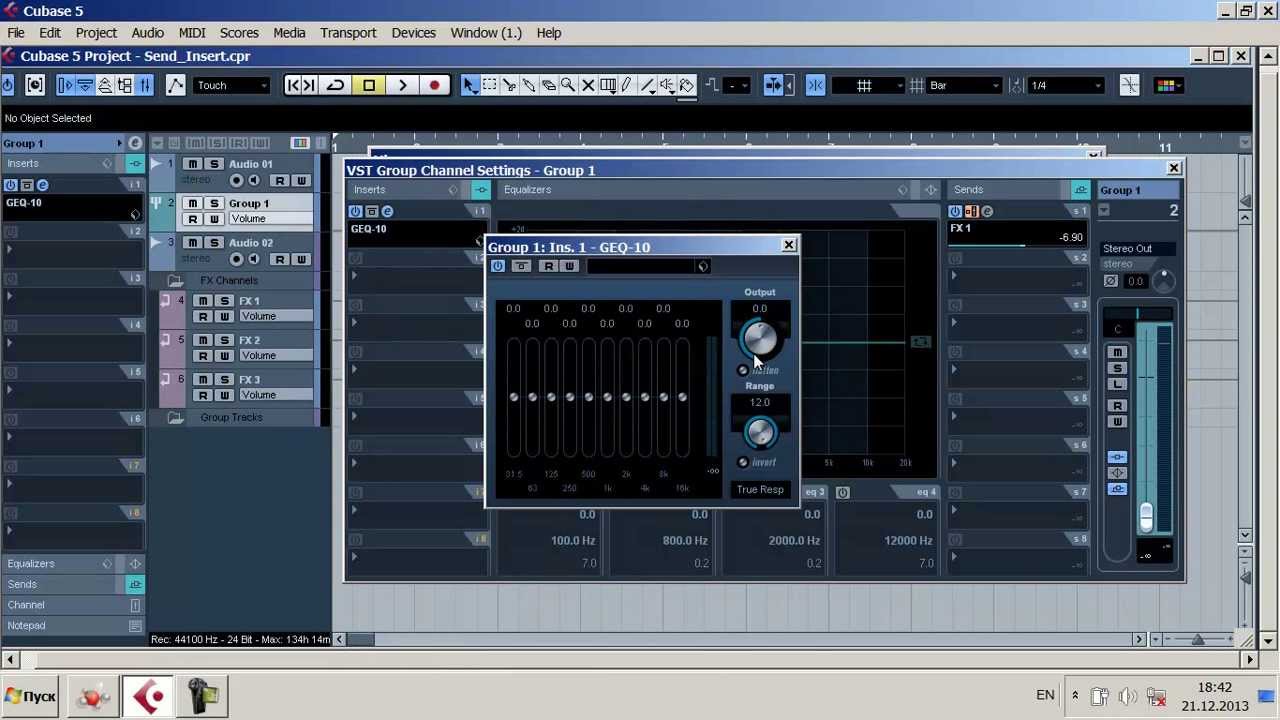Open the Devices menu
The height and width of the screenshot is (720, 1280).
[413, 33]
